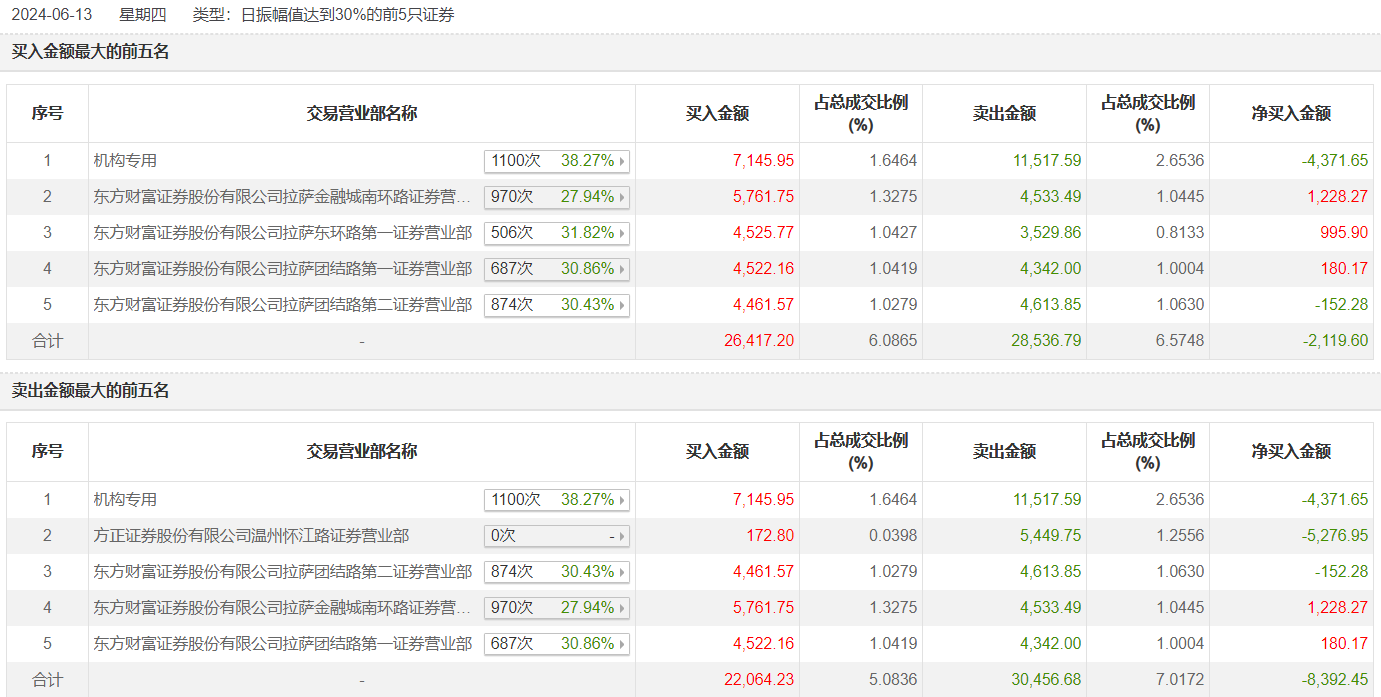The height and width of the screenshot is (697, 1381).
Task: Select buy amount 4,525.77
Action: click(x=764, y=233)
